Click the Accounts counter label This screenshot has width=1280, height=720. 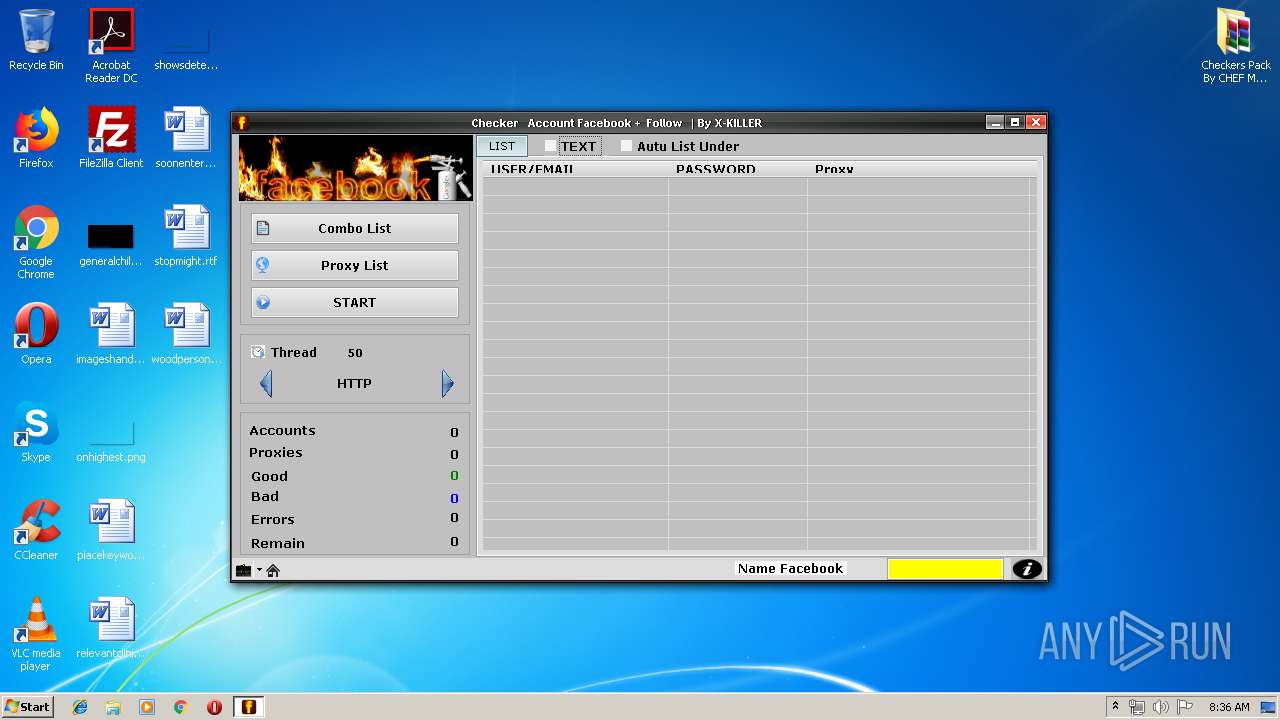pos(282,430)
